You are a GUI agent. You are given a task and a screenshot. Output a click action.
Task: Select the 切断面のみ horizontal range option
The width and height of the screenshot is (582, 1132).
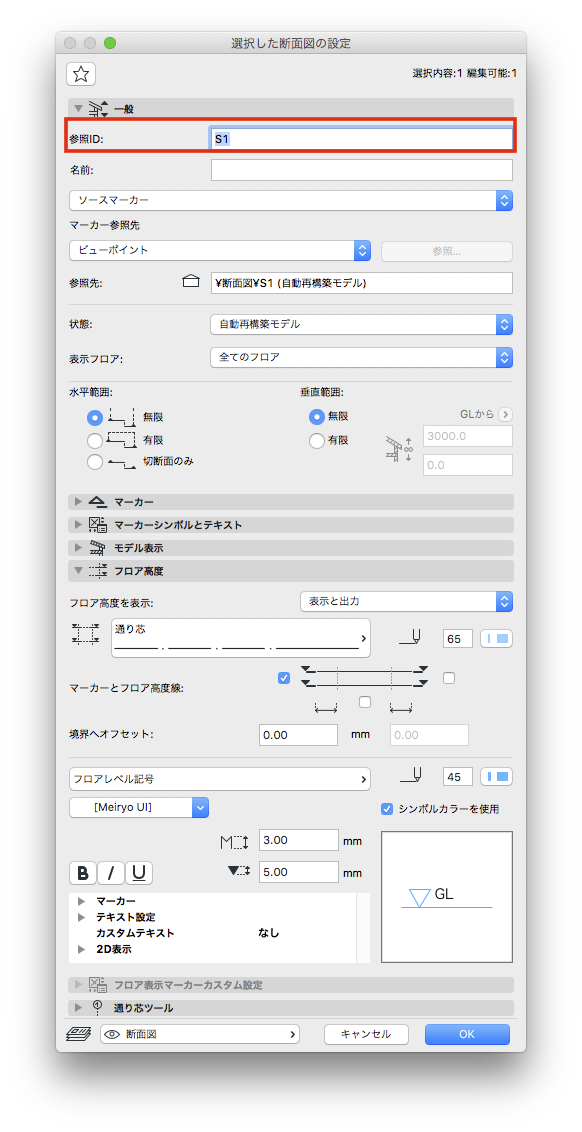click(x=95, y=463)
